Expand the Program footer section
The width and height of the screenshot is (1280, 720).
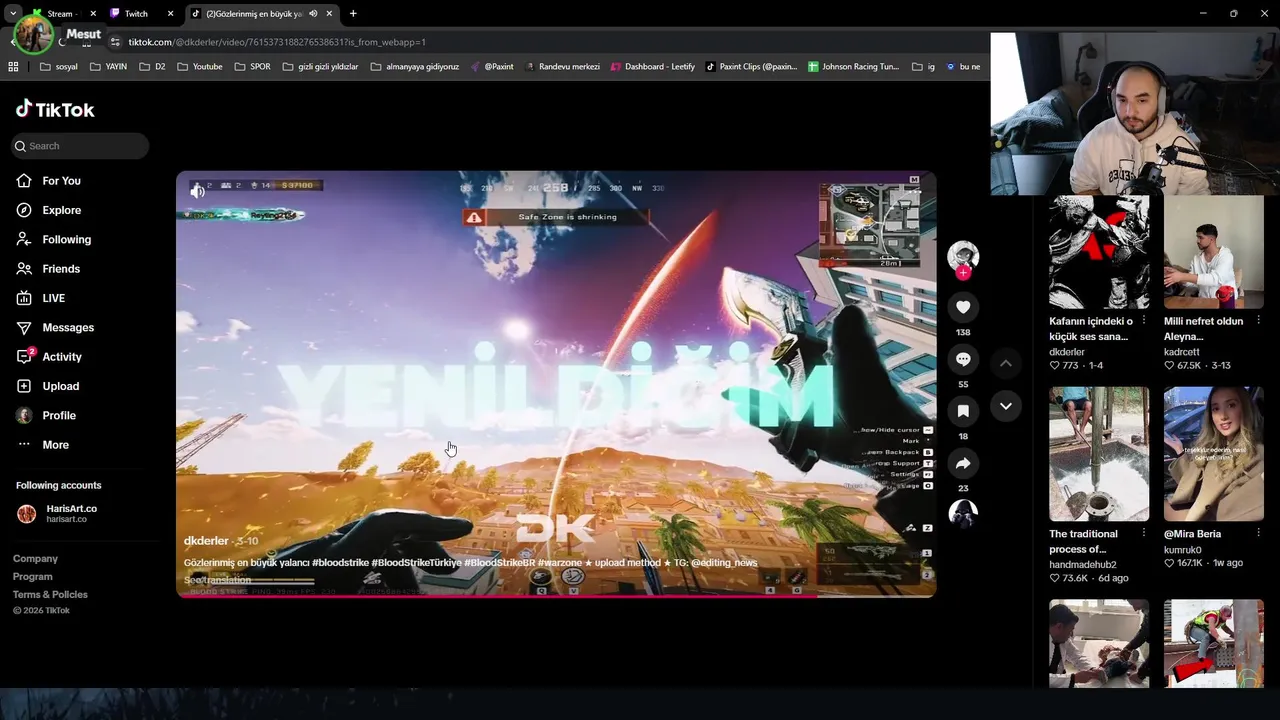click(33, 577)
